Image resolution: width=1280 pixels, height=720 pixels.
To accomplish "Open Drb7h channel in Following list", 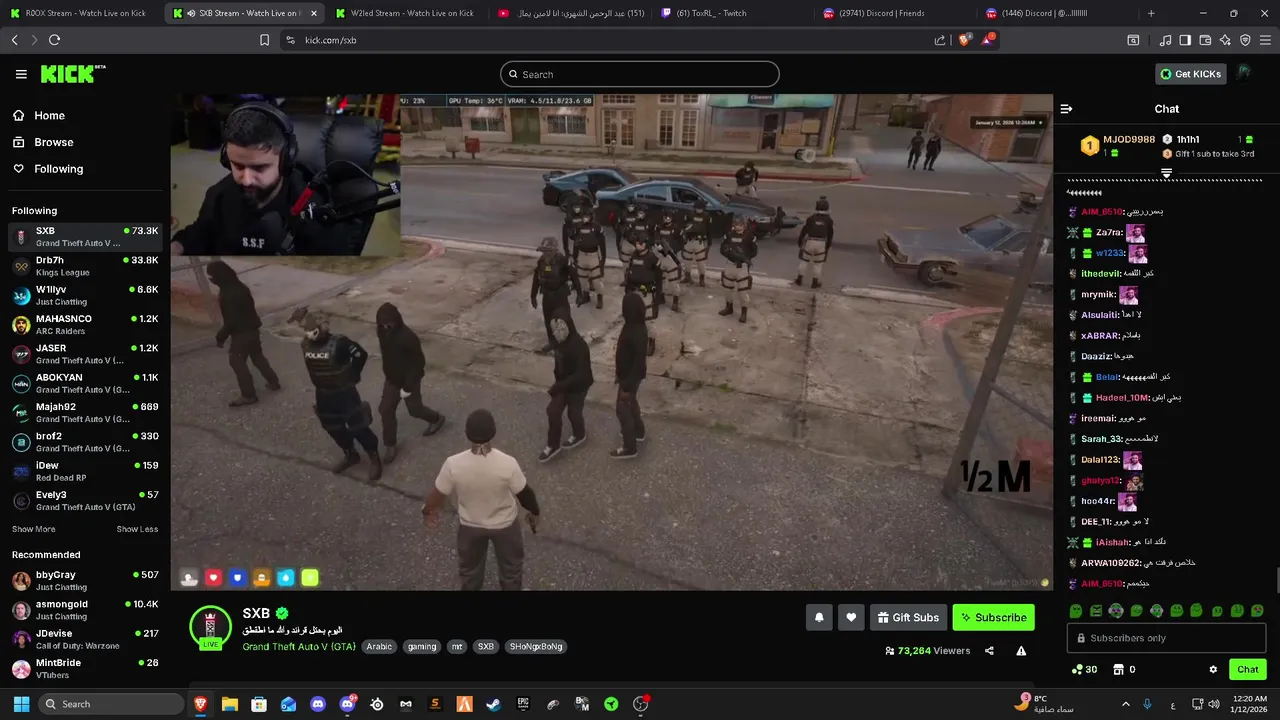I will pyautogui.click(x=85, y=266).
